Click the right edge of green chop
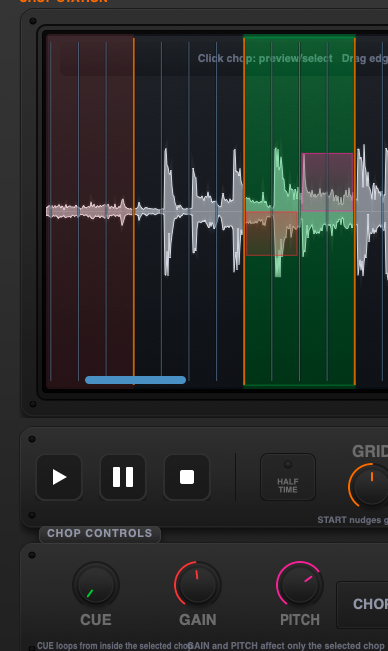This screenshot has width=388, height=651. [355, 211]
